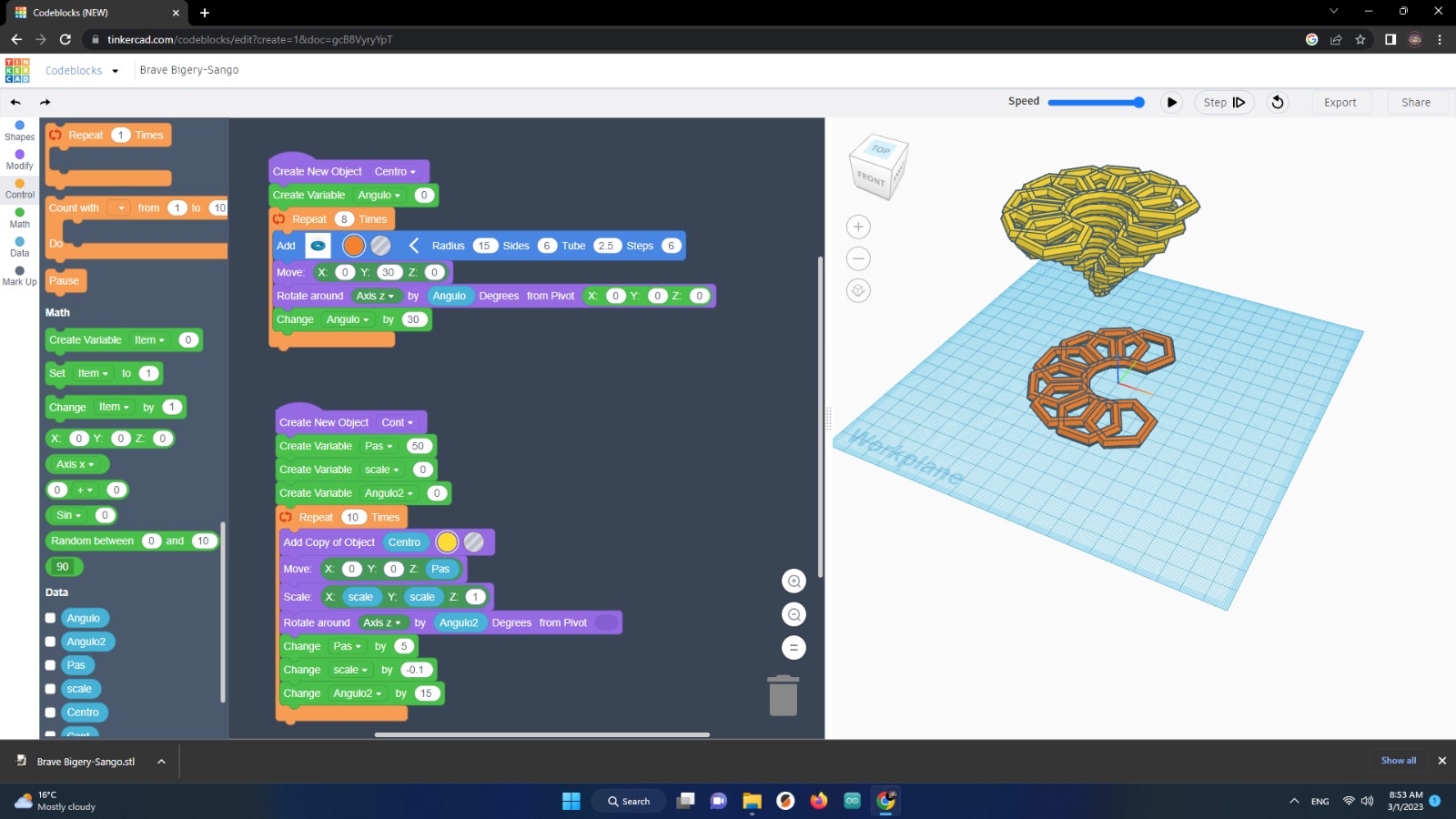Edit the Repeat 8 Times count
Viewport: 1456px width, 819px height.
point(344,219)
